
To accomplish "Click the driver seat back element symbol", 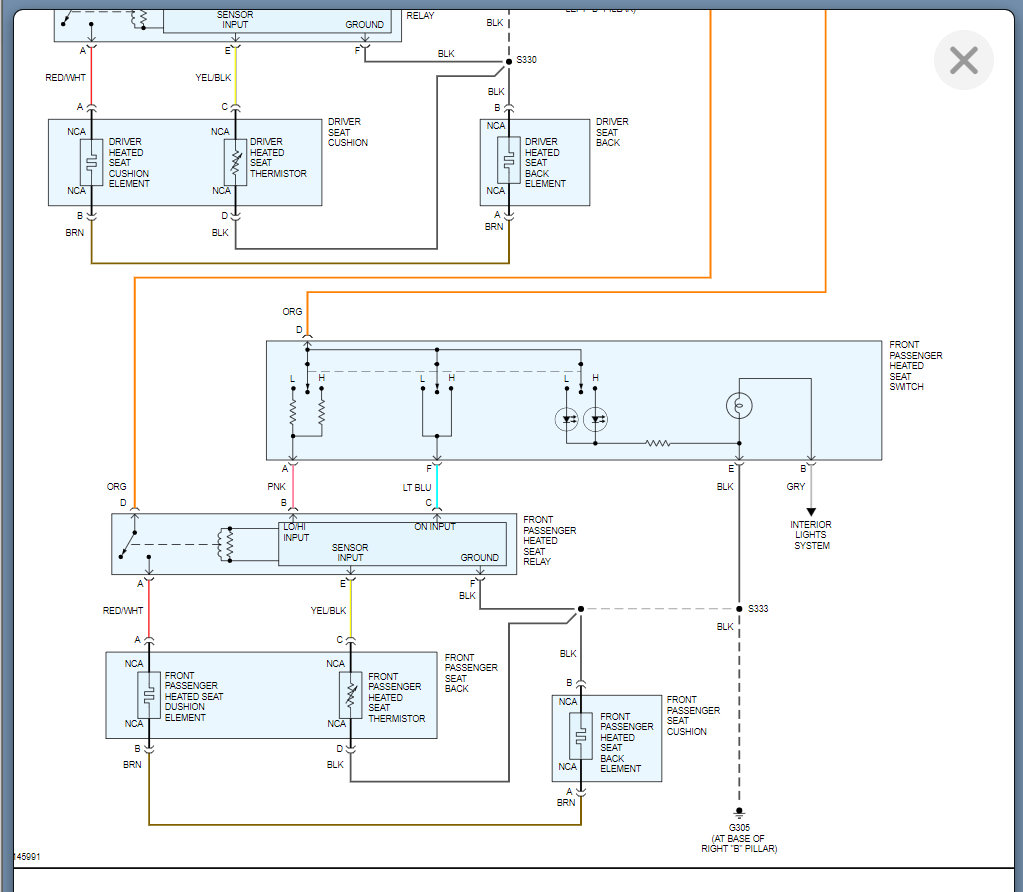I will pyautogui.click(x=509, y=160).
